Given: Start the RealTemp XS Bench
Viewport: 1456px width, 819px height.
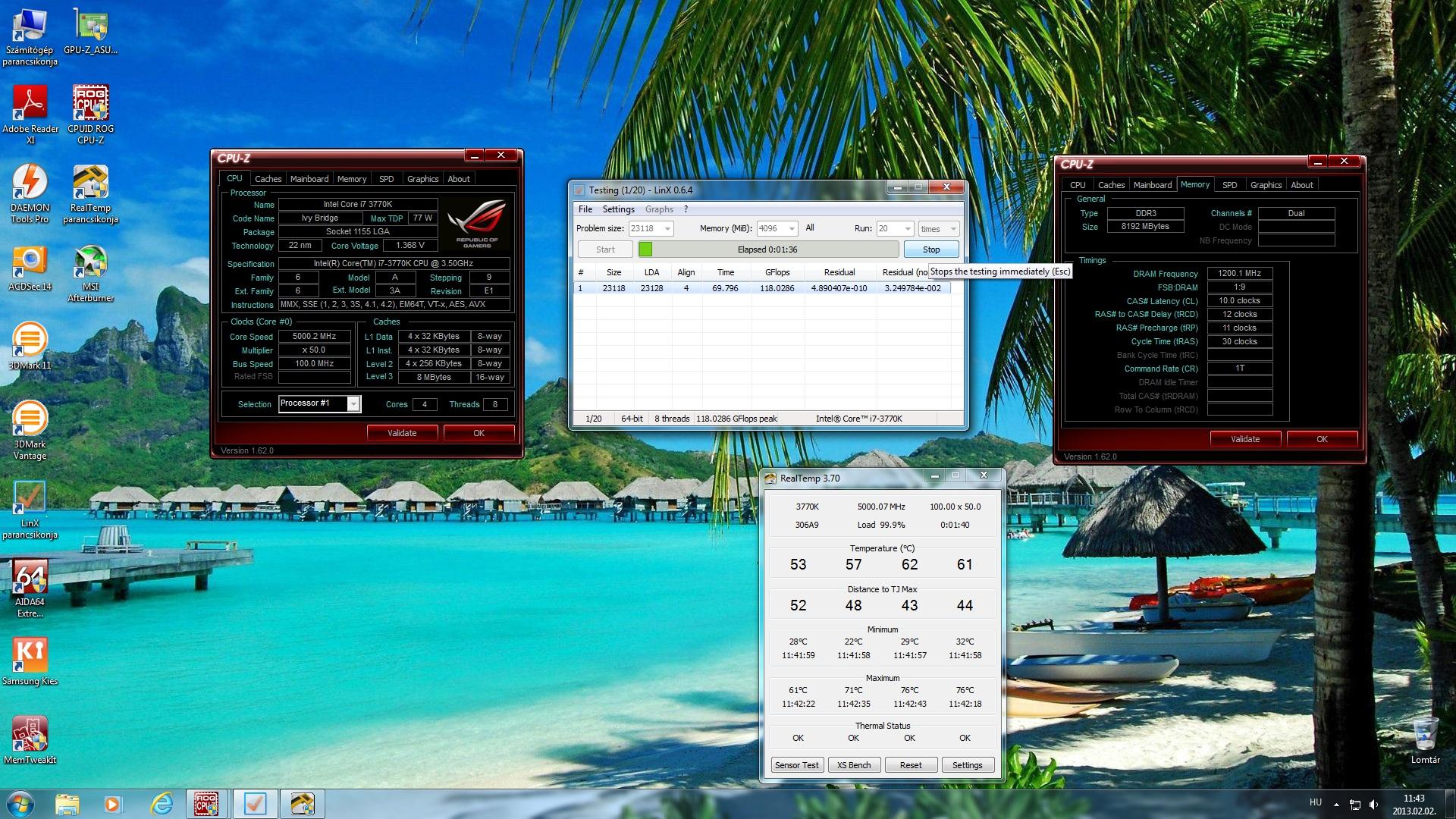Looking at the screenshot, I should [854, 765].
